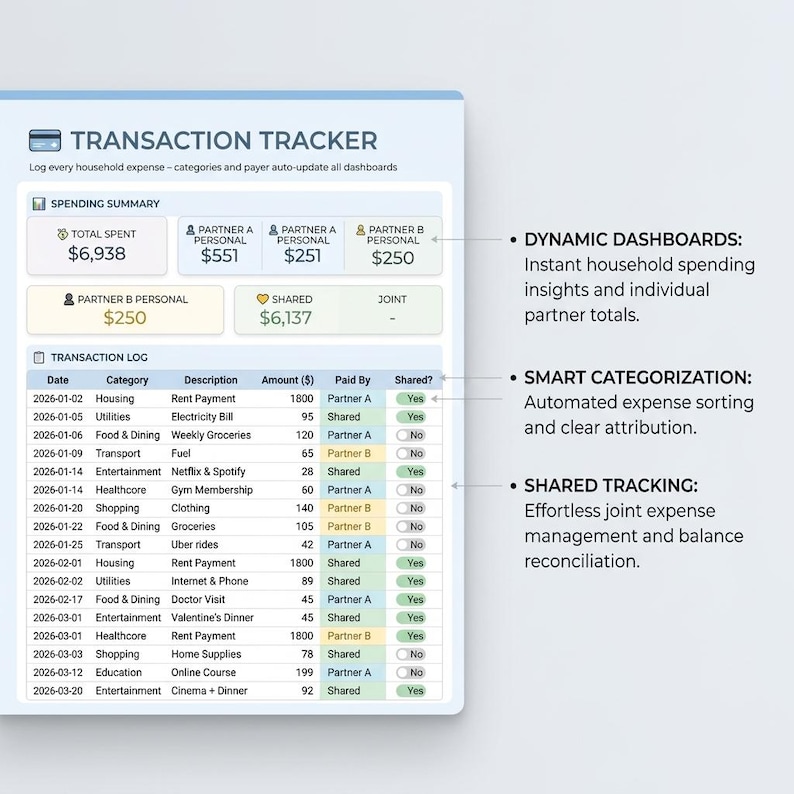Click the Joint value dash
Image resolution: width=794 pixels, height=794 pixels.
(392, 318)
